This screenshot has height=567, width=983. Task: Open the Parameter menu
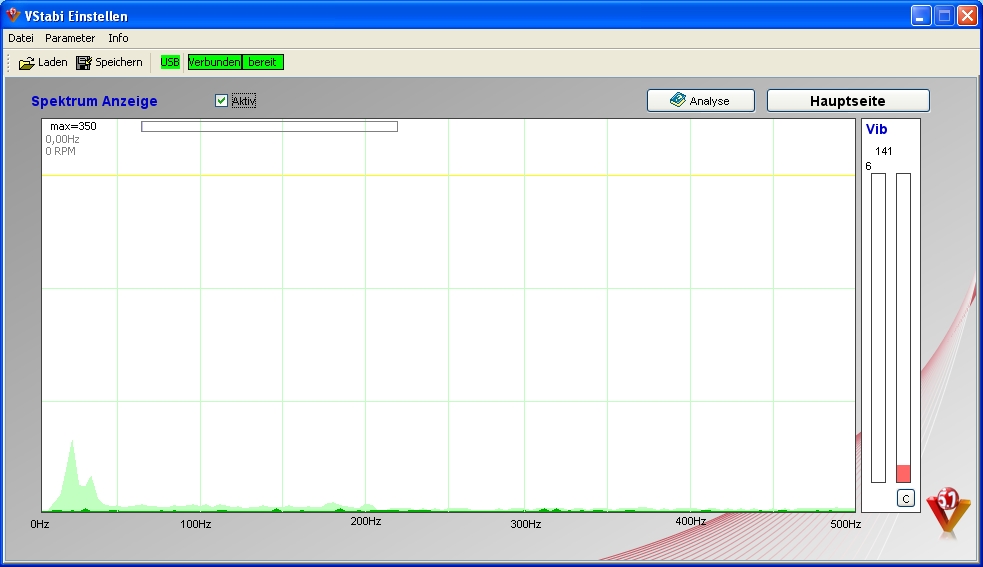tap(70, 38)
